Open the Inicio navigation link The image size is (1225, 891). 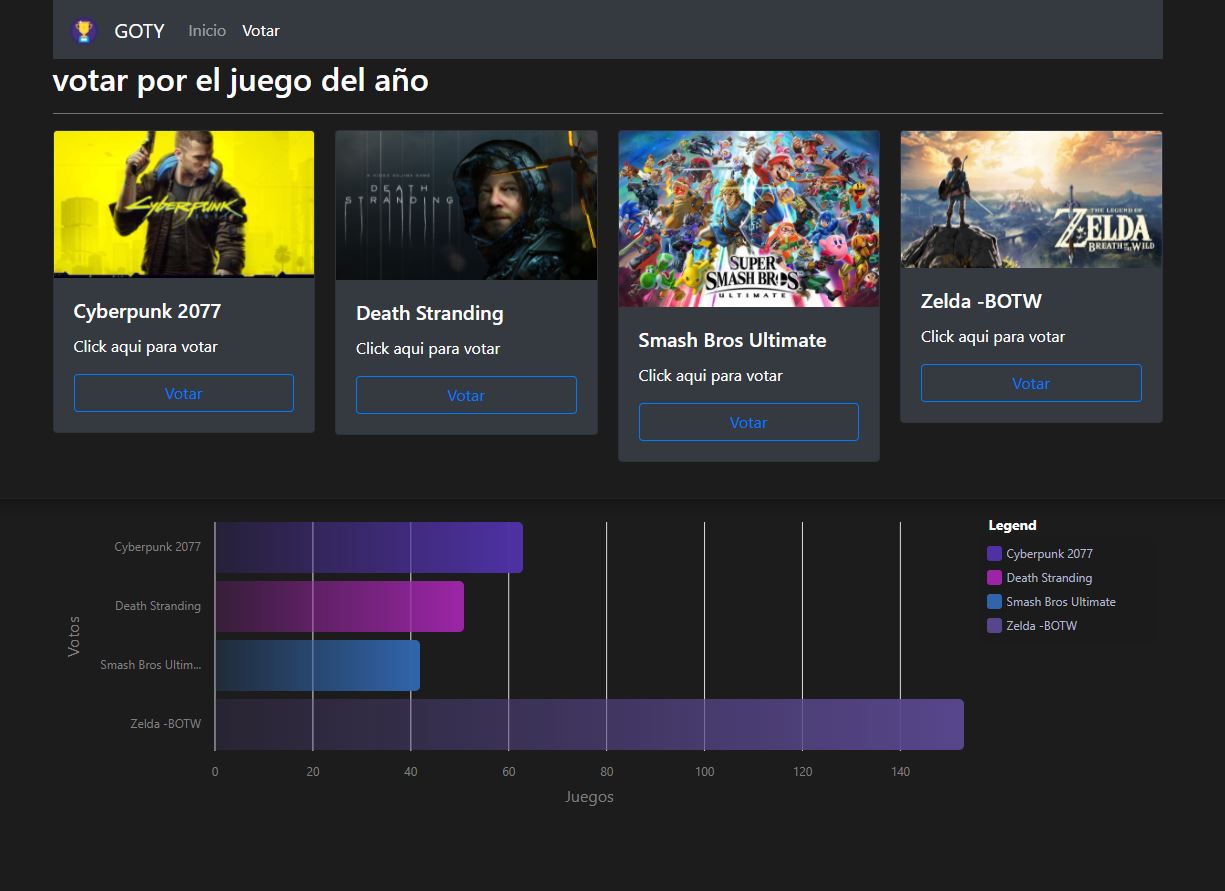[207, 31]
